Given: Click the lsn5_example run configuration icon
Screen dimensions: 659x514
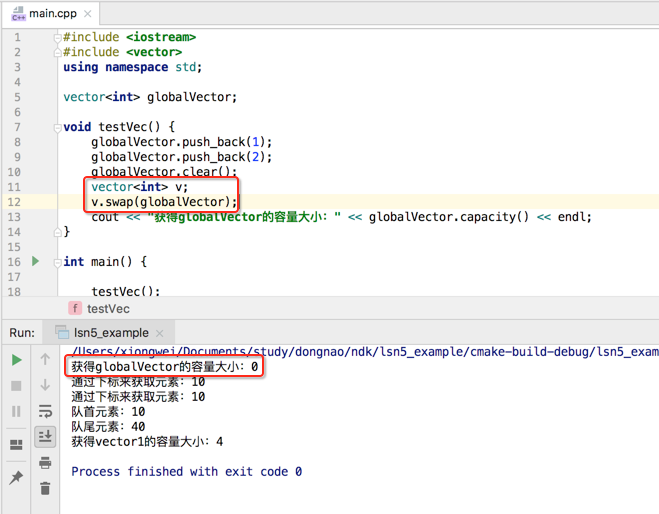Looking at the screenshot, I should 62,332.
